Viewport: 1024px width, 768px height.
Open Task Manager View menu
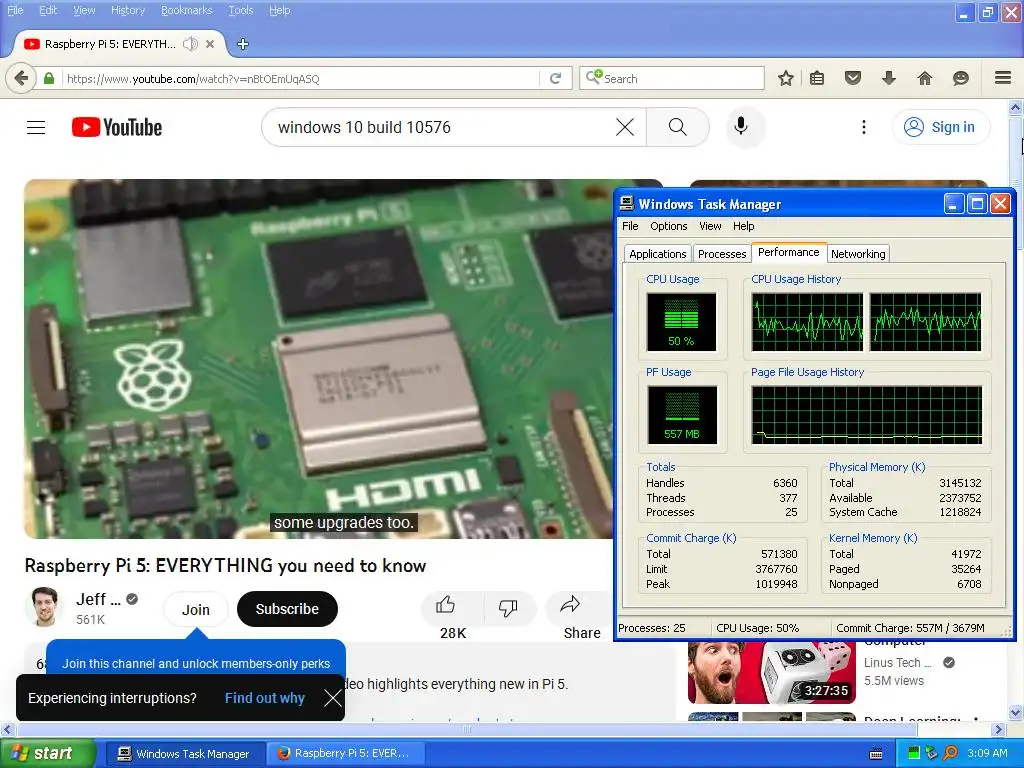coord(710,226)
